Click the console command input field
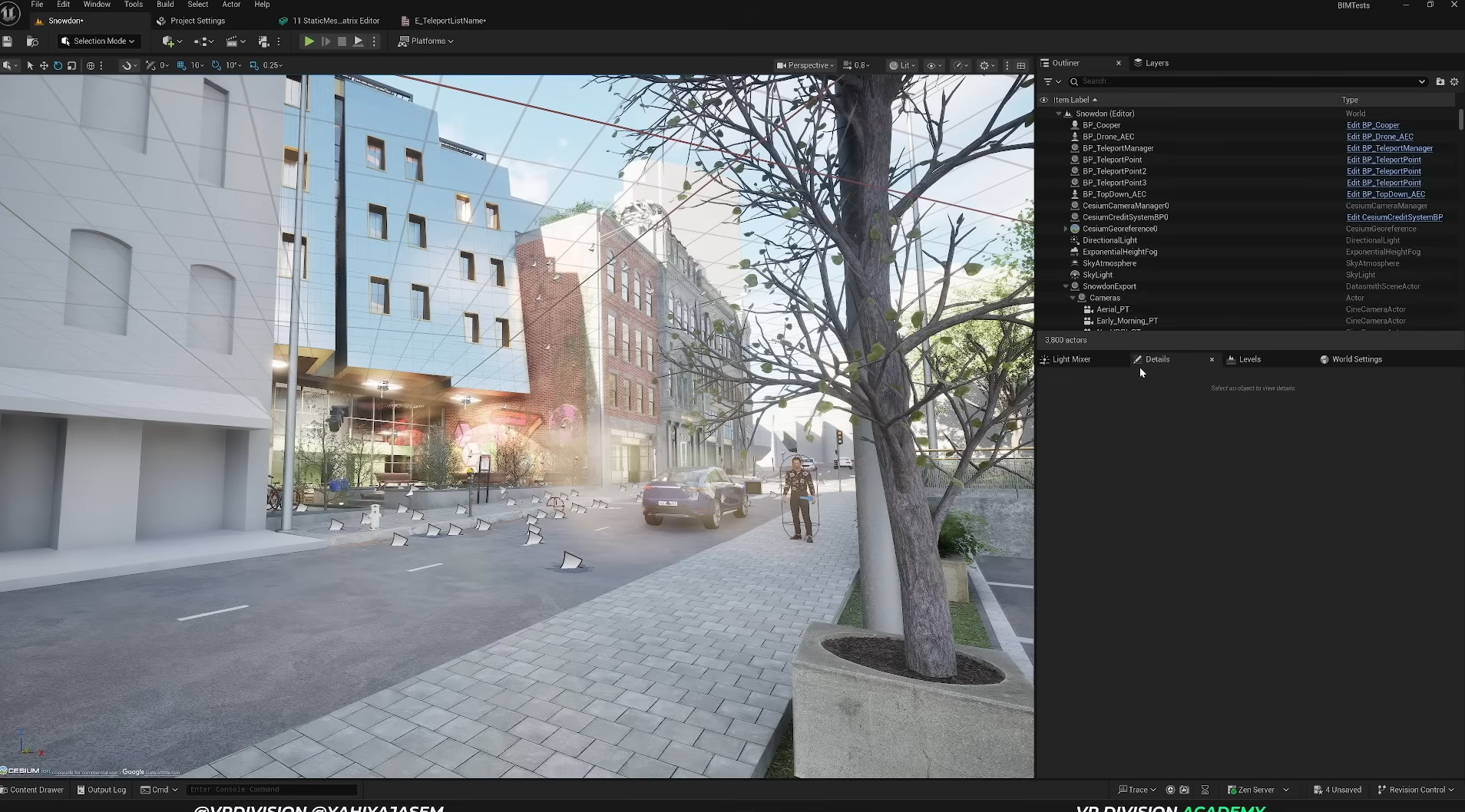This screenshot has height=812, width=1465. click(272, 790)
